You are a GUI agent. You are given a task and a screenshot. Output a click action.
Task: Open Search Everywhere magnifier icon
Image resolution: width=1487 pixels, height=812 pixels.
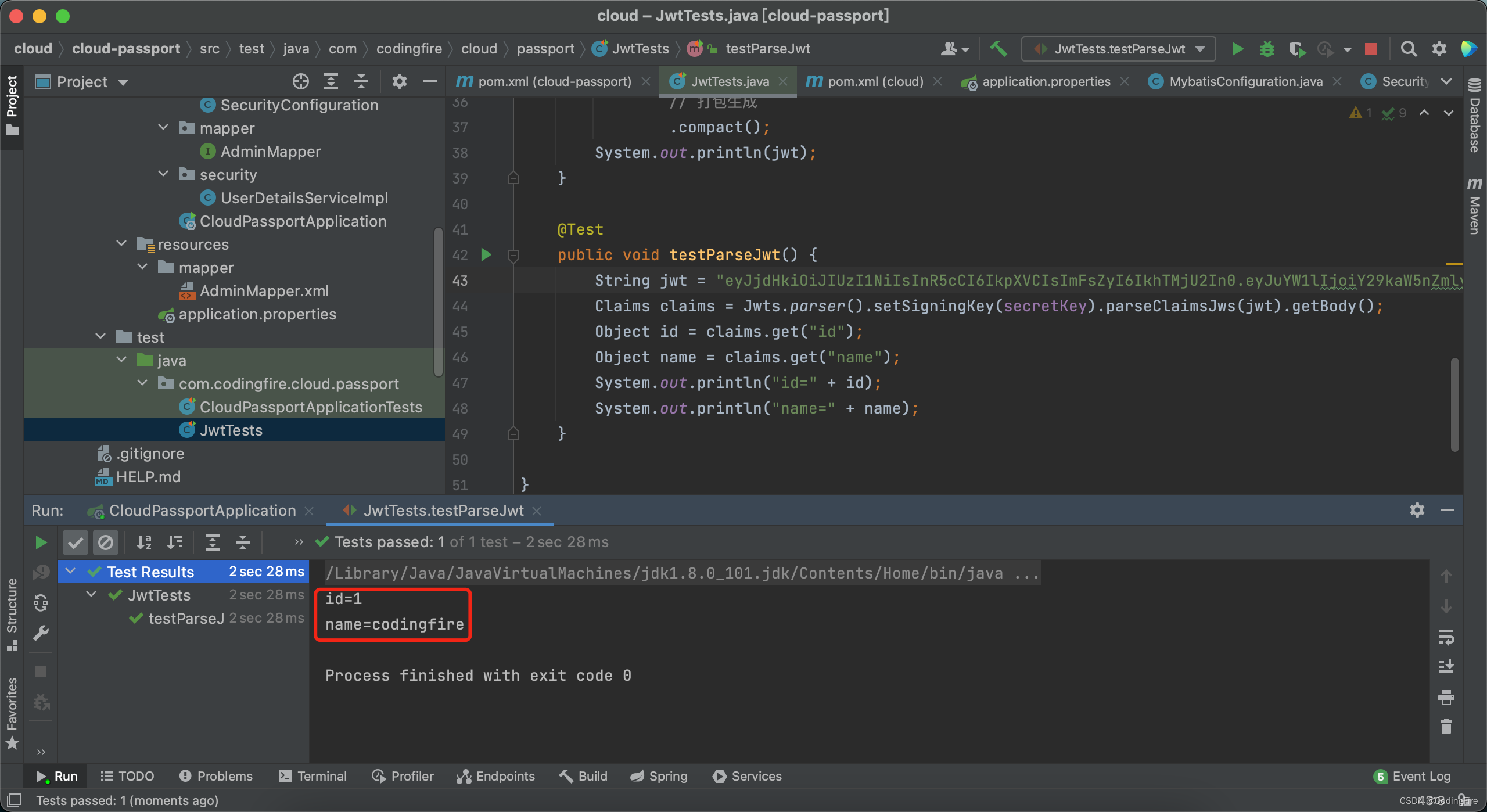click(x=1409, y=49)
